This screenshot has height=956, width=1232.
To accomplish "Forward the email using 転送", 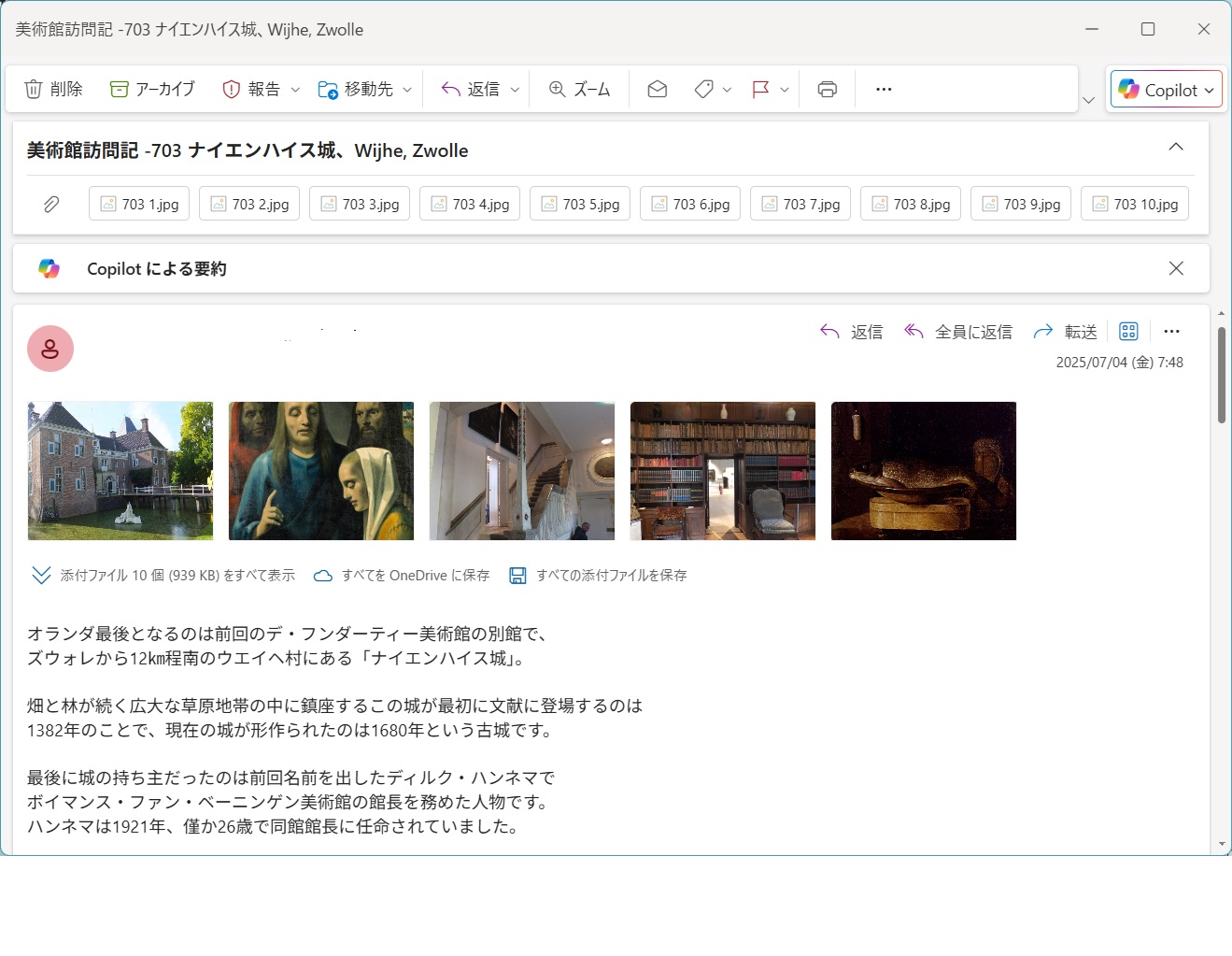I will point(1065,332).
